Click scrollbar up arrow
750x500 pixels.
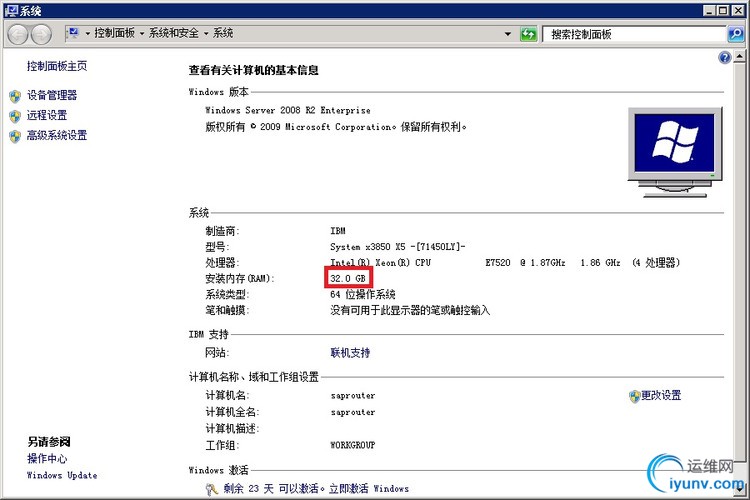pos(739,57)
